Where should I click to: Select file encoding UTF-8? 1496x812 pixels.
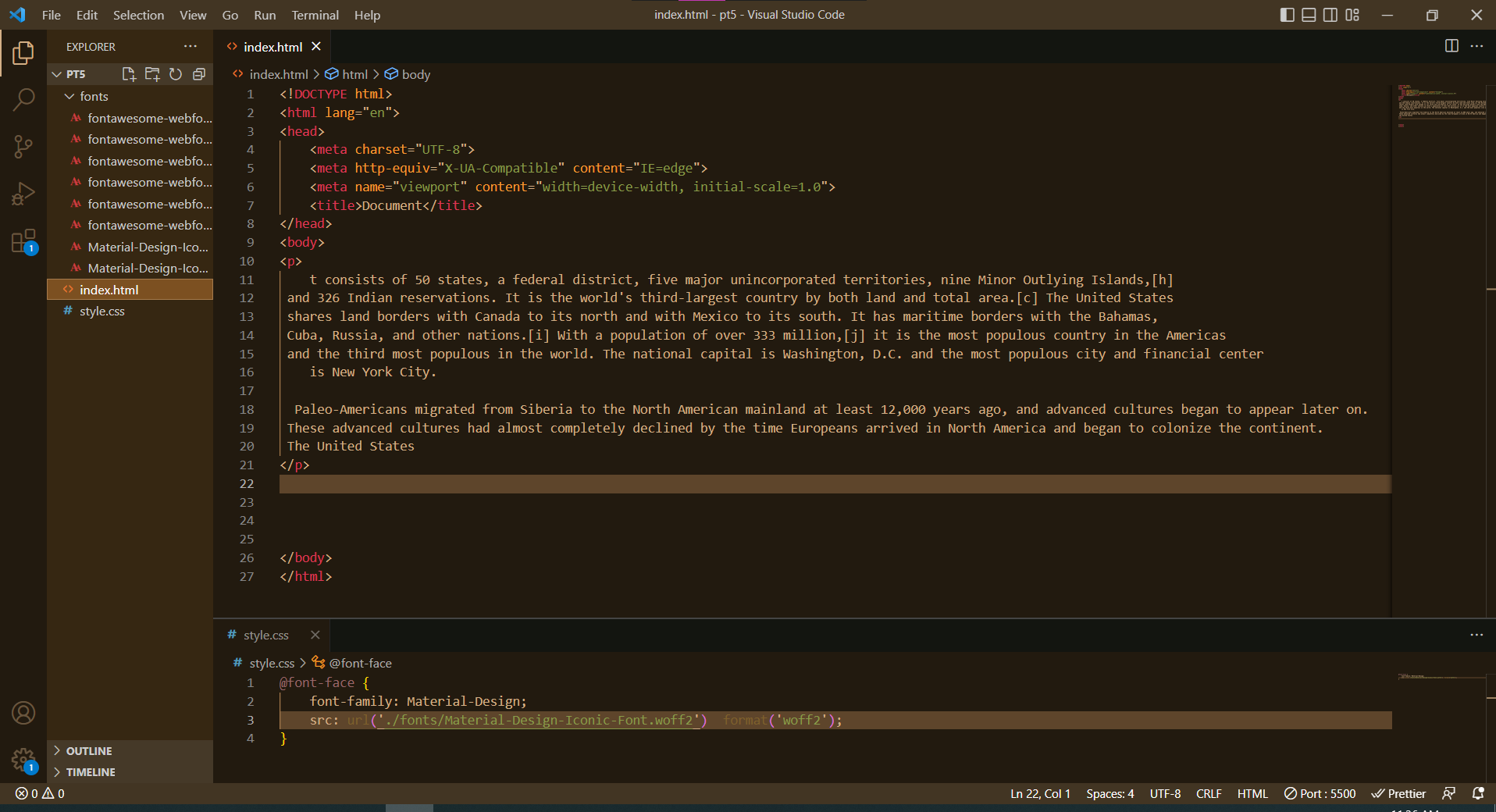(x=1165, y=793)
